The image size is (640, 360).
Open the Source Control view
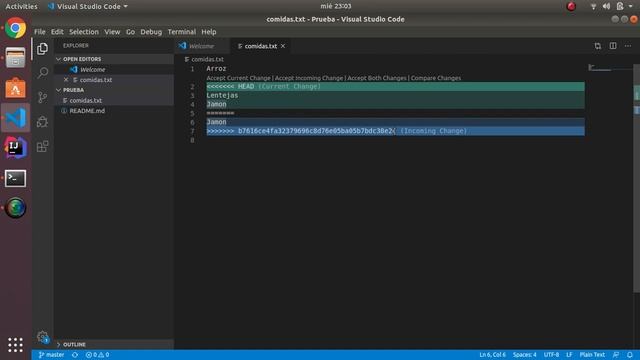[x=42, y=97]
